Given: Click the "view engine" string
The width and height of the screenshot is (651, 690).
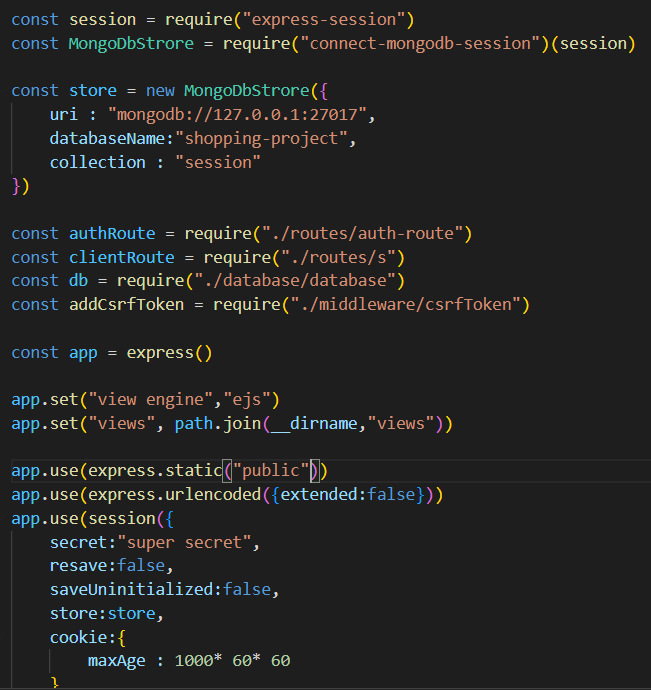Looking at the screenshot, I should coord(151,400).
